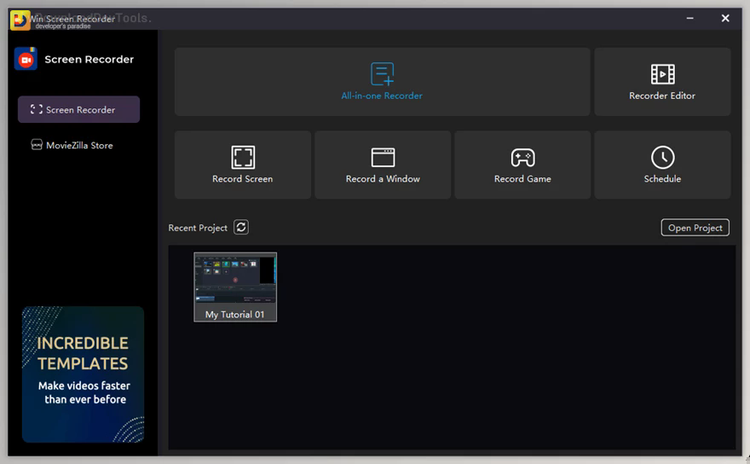
Task: Click the Open Project button
Action: point(695,228)
